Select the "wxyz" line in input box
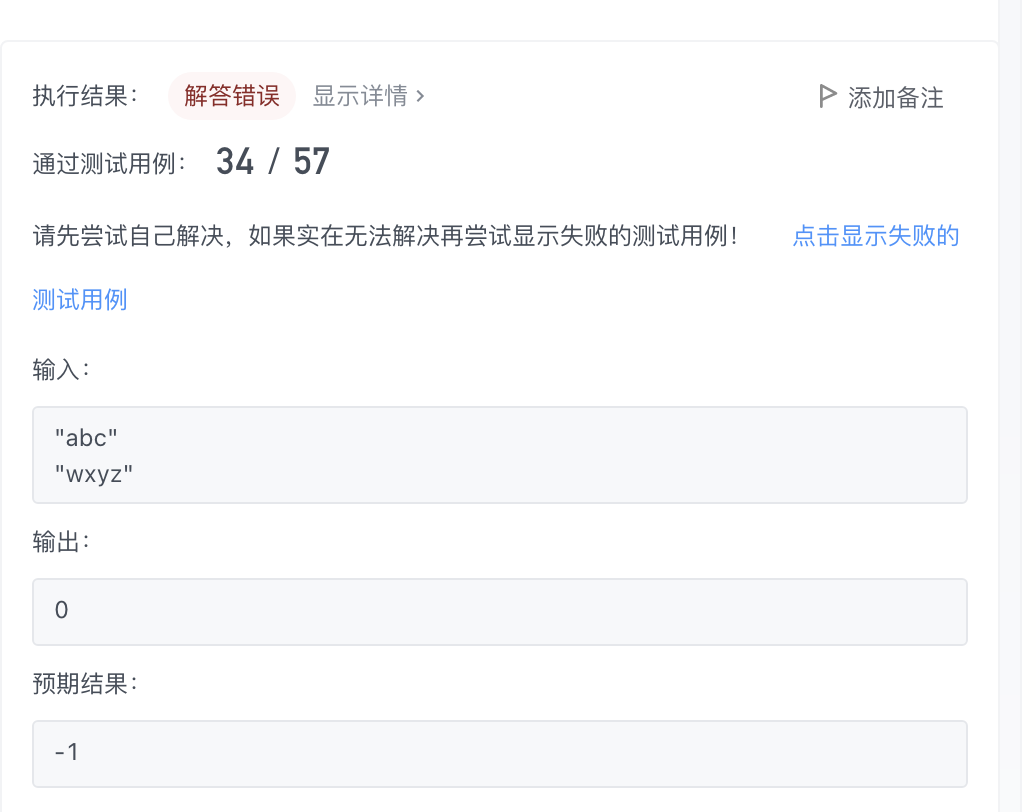Screen dimensions: 1036x812 pyautogui.click(x=94, y=474)
